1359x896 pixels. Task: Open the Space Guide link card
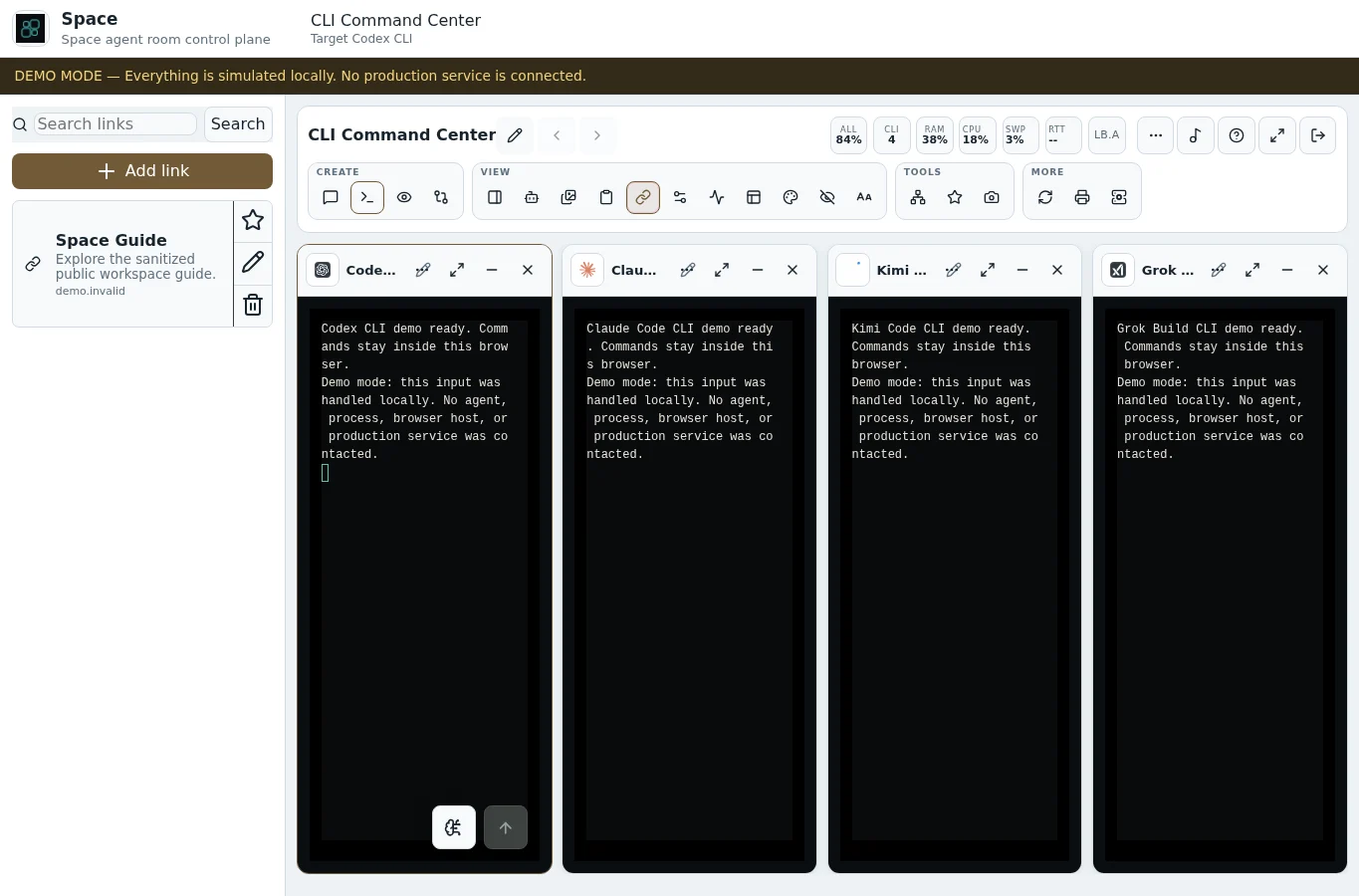click(x=123, y=264)
